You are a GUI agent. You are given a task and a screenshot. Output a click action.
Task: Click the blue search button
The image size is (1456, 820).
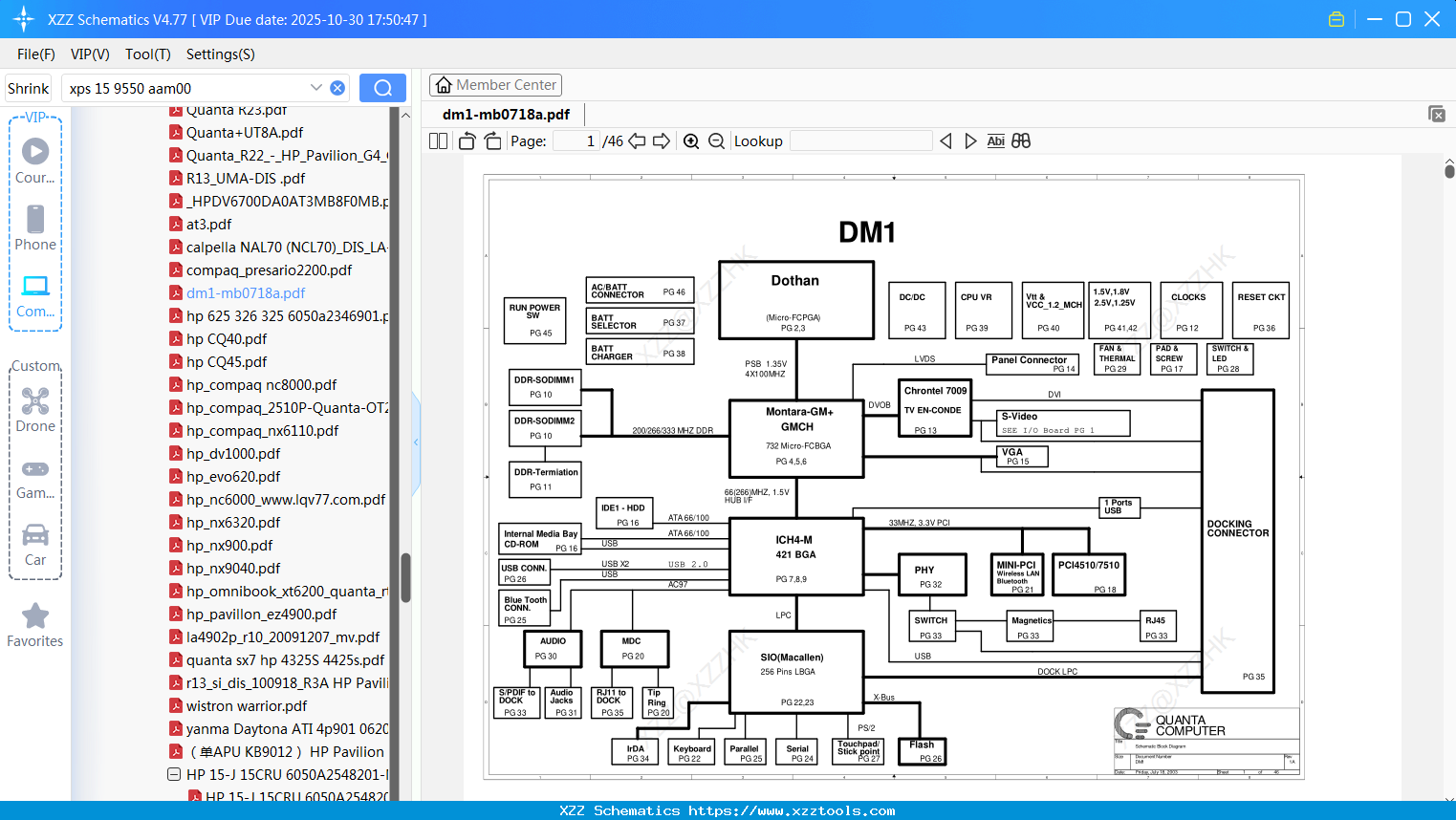tap(382, 88)
